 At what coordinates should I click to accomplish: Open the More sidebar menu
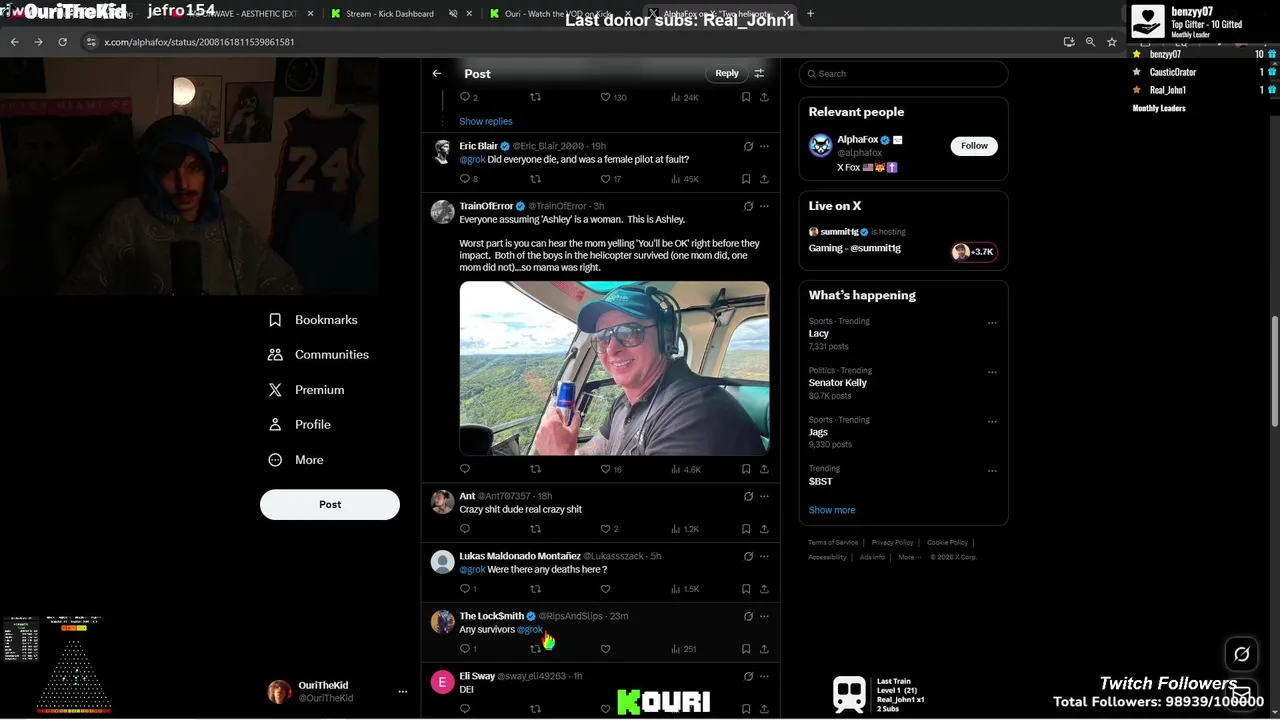tap(296, 460)
